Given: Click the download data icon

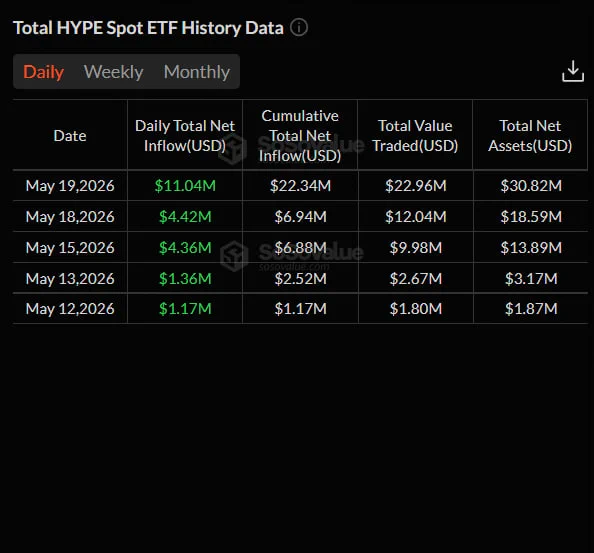Looking at the screenshot, I should 573,71.
